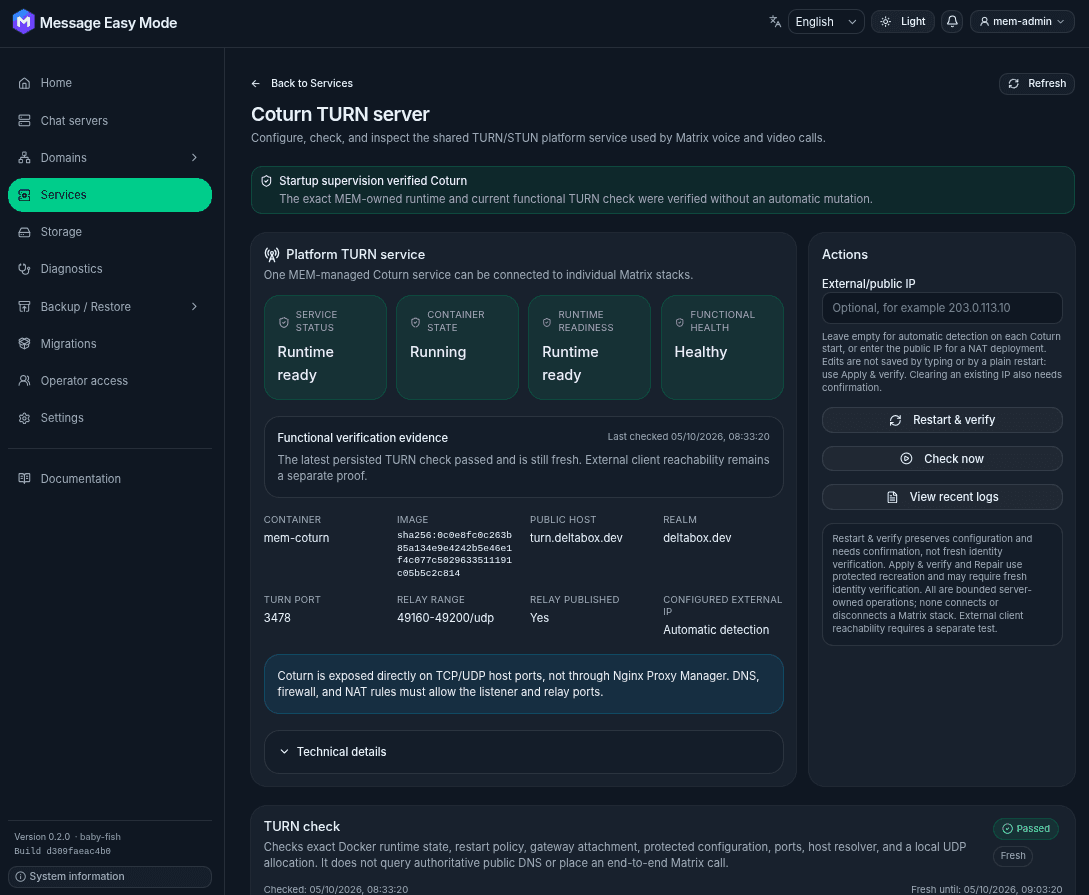Click the Fresh until timestamp
The width and height of the screenshot is (1089, 895).
[986, 889]
